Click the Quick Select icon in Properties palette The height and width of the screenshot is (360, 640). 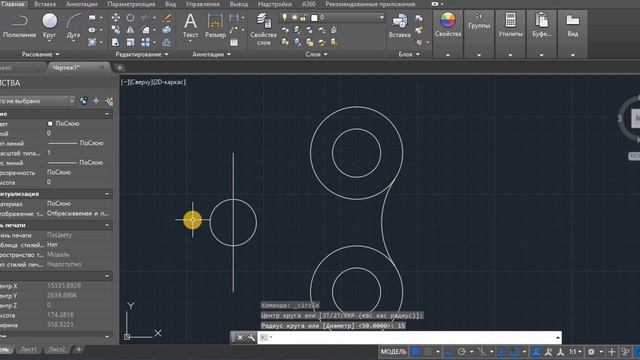click(109, 101)
